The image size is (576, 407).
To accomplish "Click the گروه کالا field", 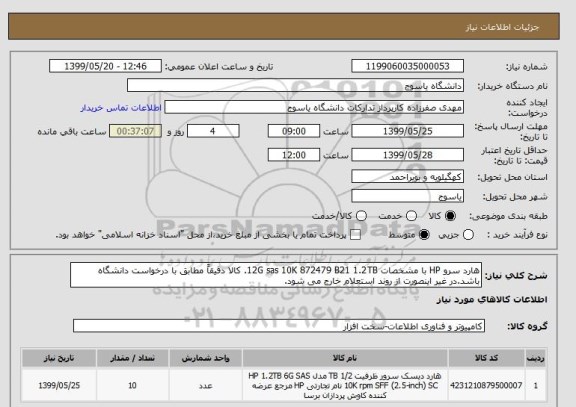I will [x=279, y=326].
